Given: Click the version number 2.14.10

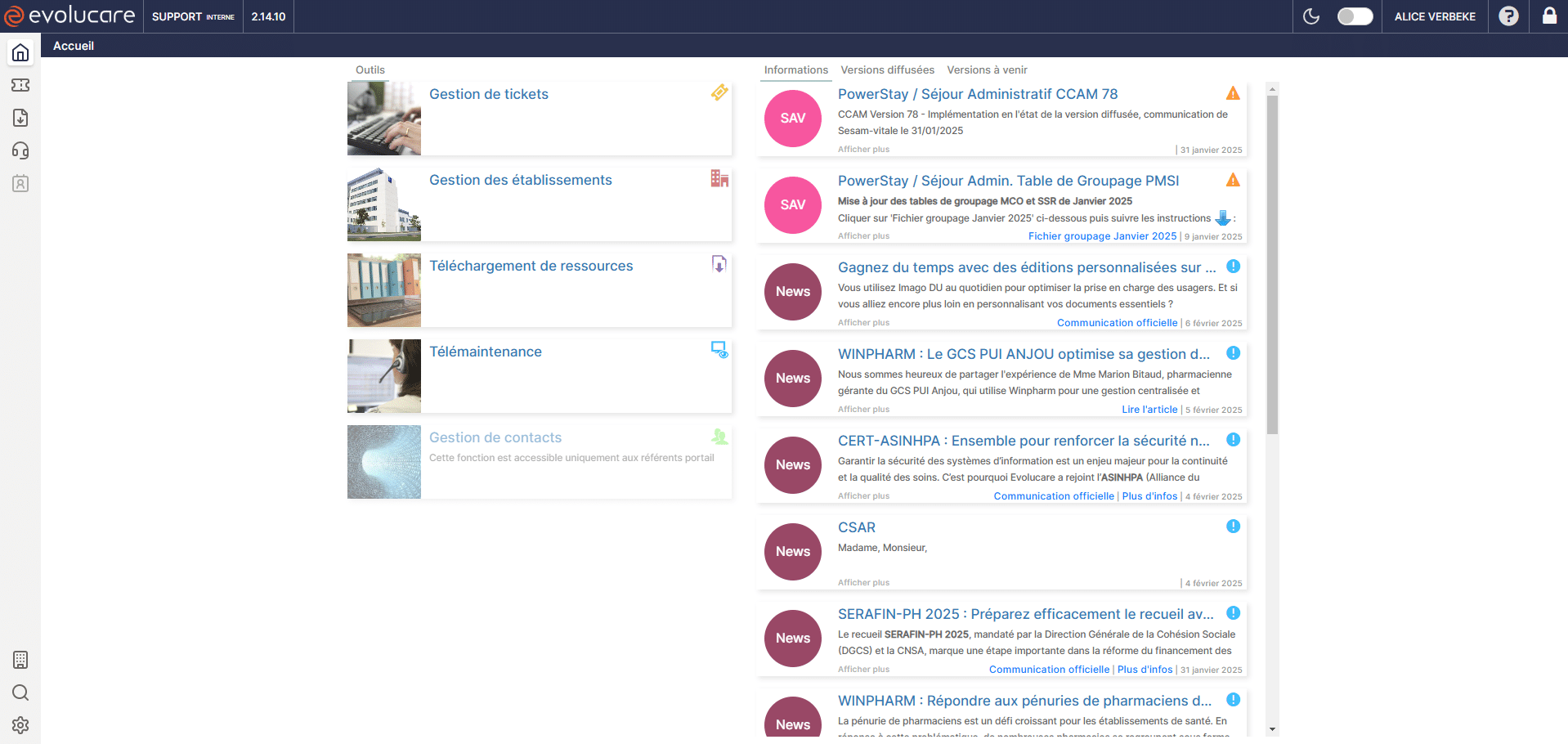Looking at the screenshot, I should [268, 16].
